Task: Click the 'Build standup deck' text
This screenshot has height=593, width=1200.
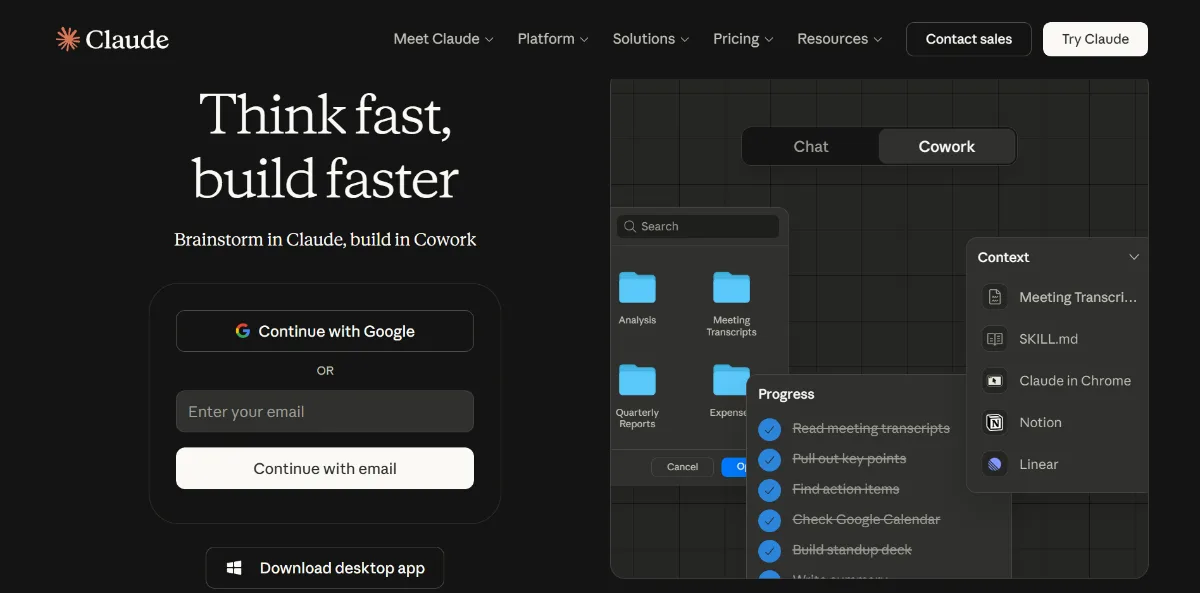Action: (x=852, y=550)
